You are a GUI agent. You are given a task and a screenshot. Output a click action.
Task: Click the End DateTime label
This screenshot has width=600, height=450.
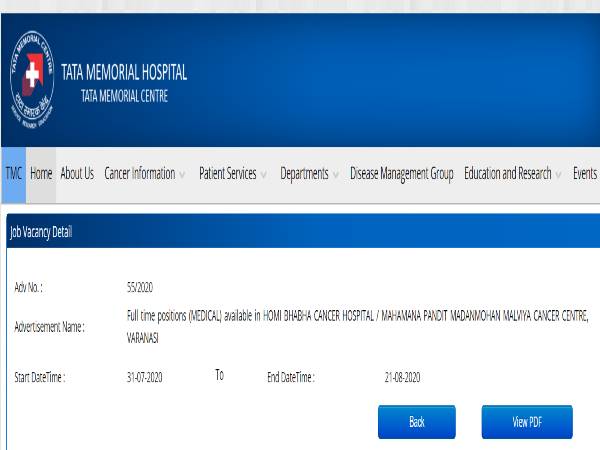[x=291, y=378]
